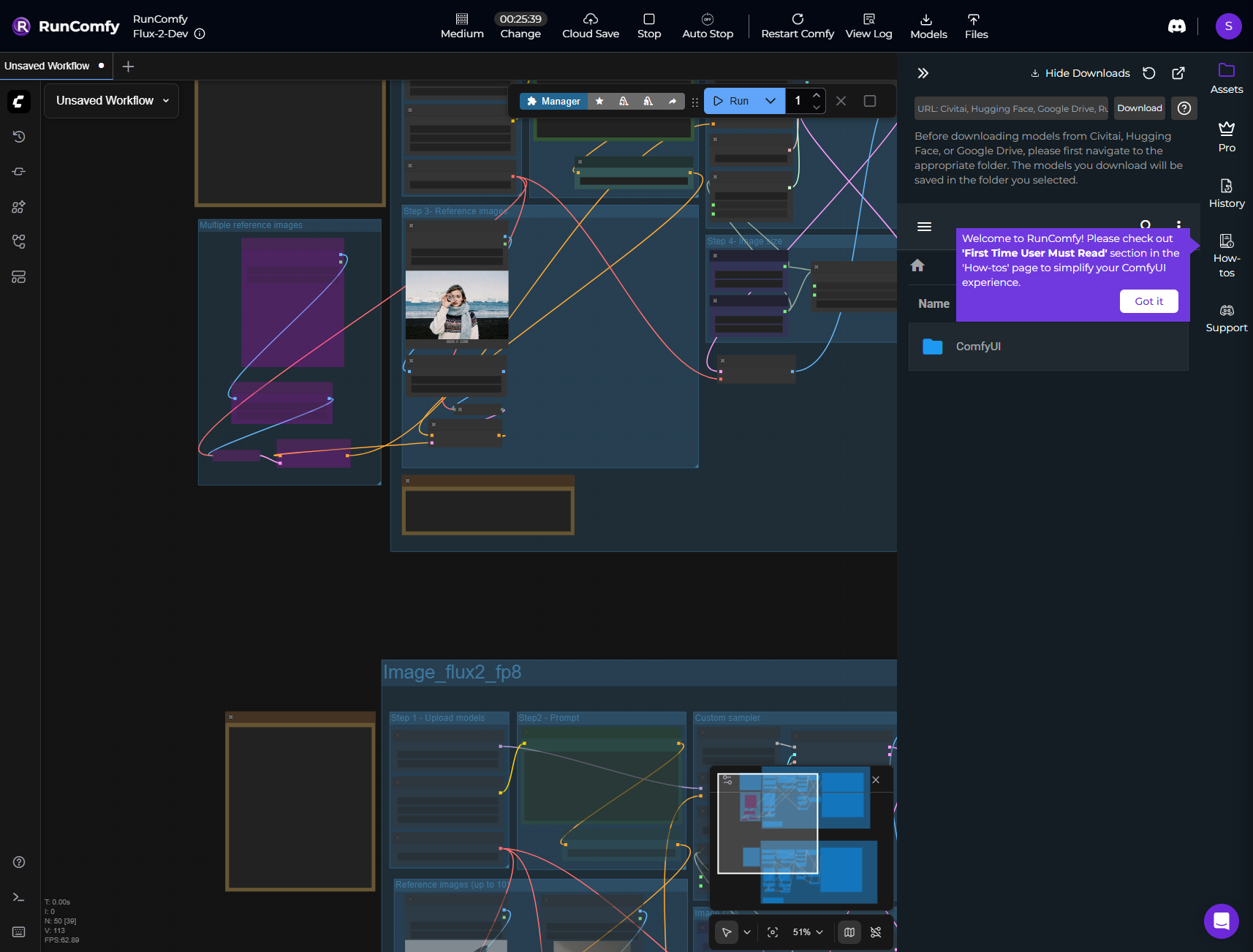The image size is (1253, 952).
Task: Open Discord via the top bar icon
Action: [x=1176, y=26]
